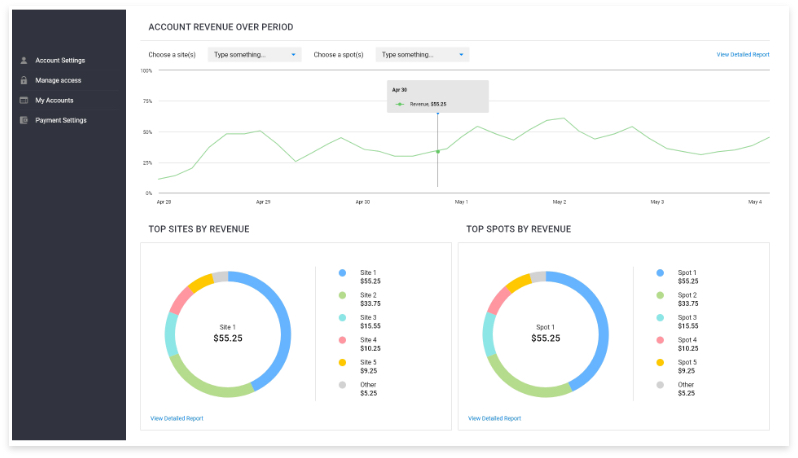
Task: Open the Account Settings menu item
Action: [x=60, y=60]
